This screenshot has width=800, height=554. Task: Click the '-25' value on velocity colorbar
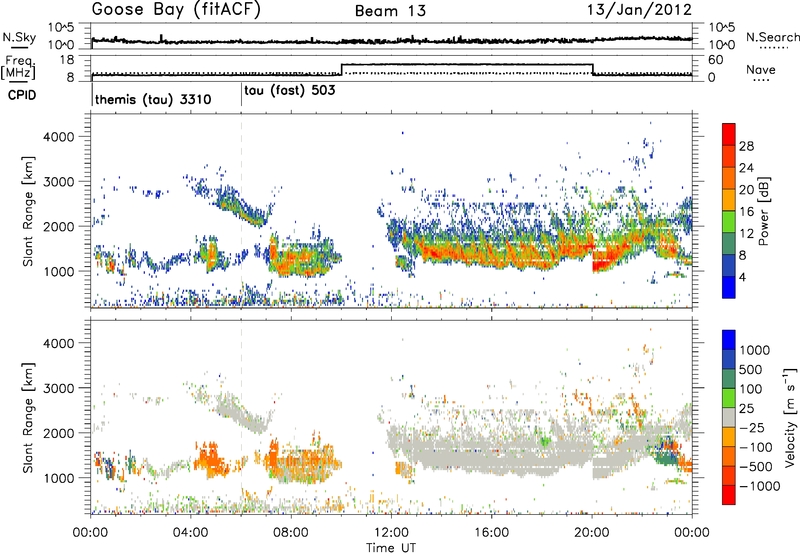[751, 428]
